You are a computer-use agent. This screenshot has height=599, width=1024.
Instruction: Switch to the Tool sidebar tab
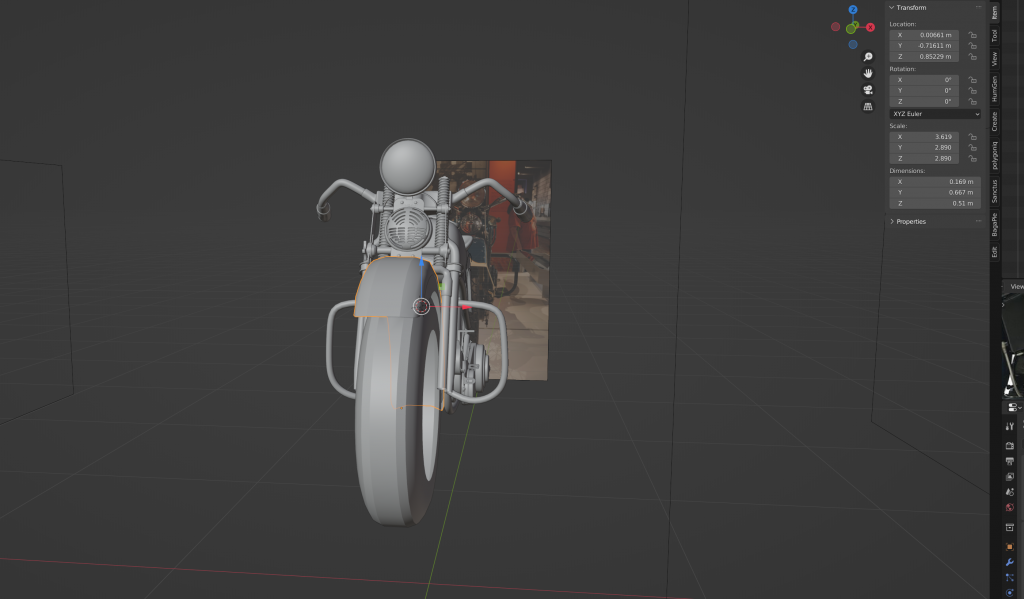(x=994, y=35)
